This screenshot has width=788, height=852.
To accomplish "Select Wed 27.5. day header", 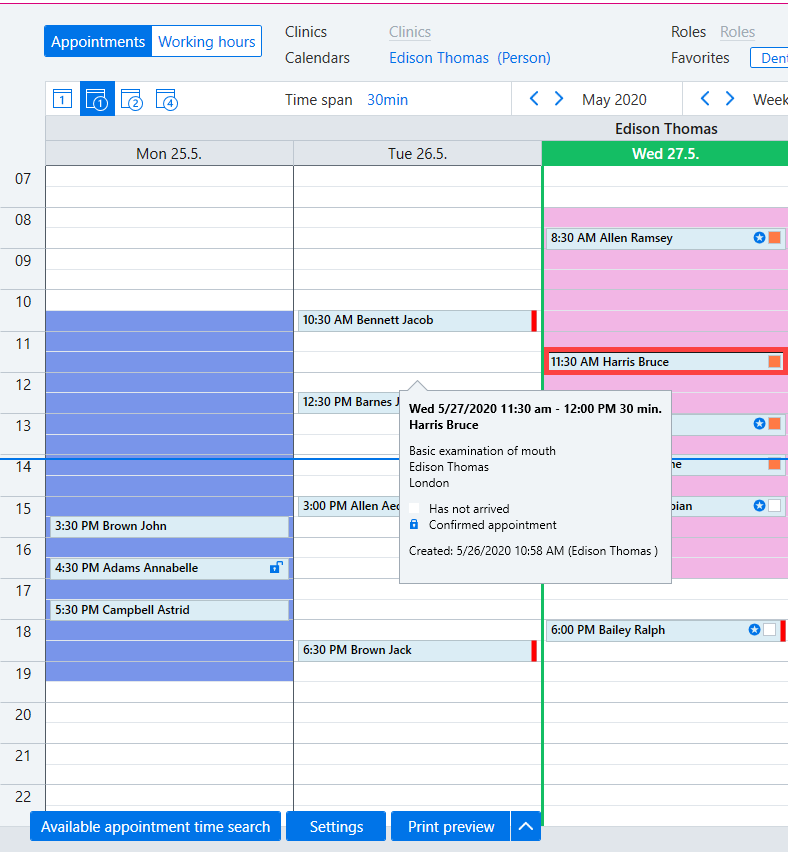I will point(665,154).
